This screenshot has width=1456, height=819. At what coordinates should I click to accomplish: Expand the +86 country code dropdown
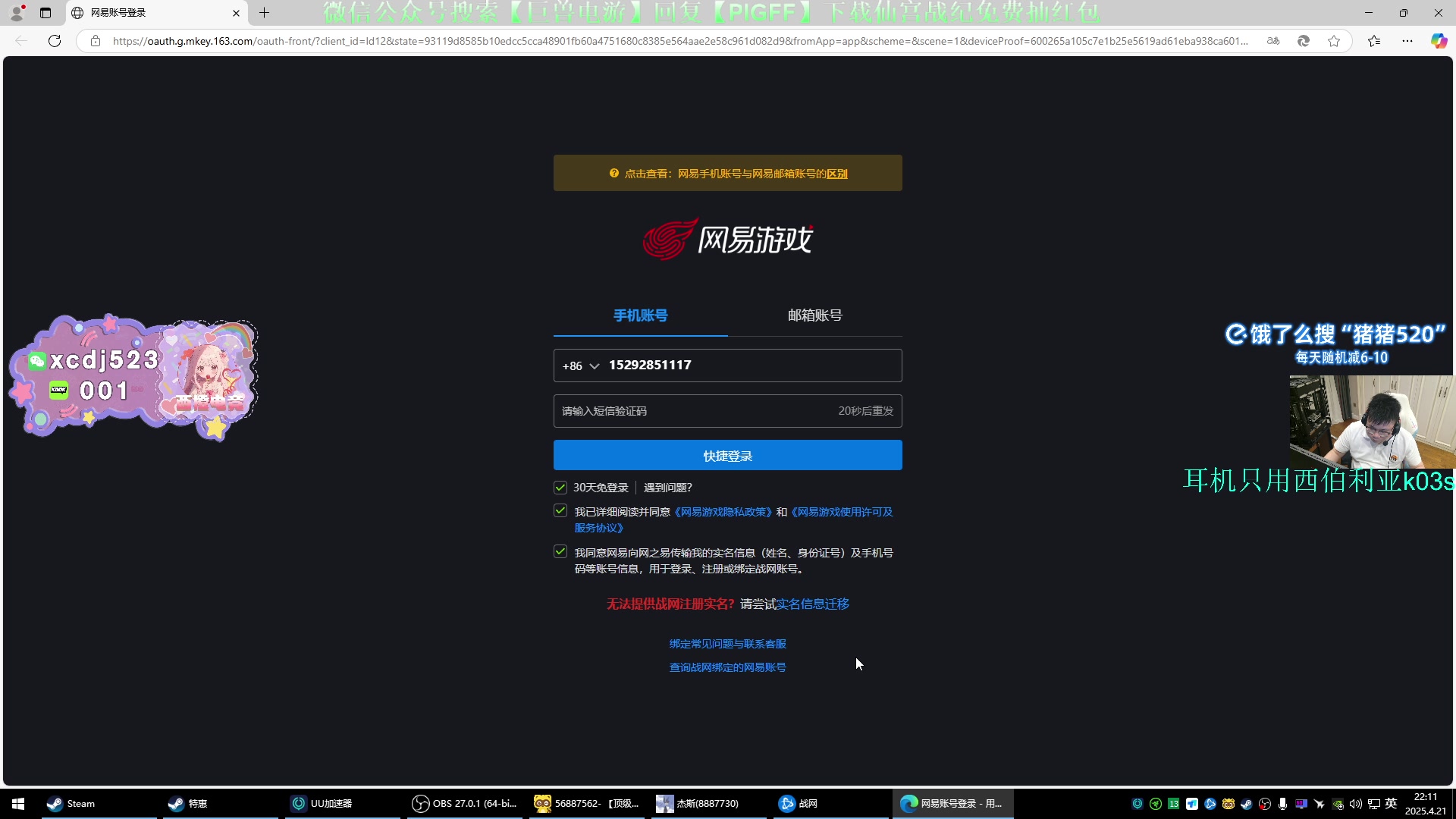(x=581, y=366)
